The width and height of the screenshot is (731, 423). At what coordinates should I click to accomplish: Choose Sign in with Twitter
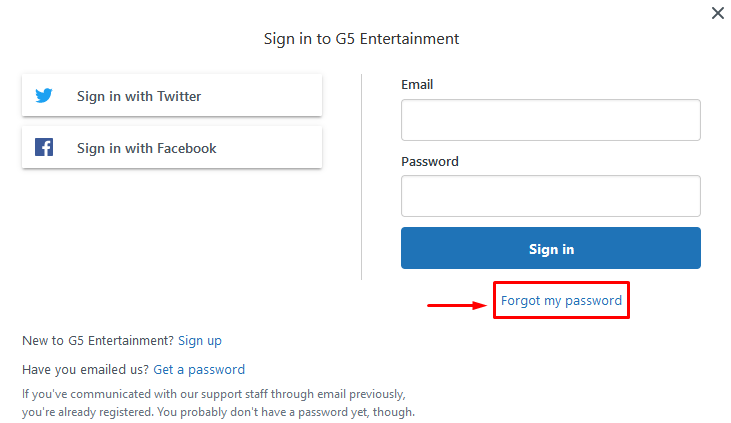click(172, 95)
